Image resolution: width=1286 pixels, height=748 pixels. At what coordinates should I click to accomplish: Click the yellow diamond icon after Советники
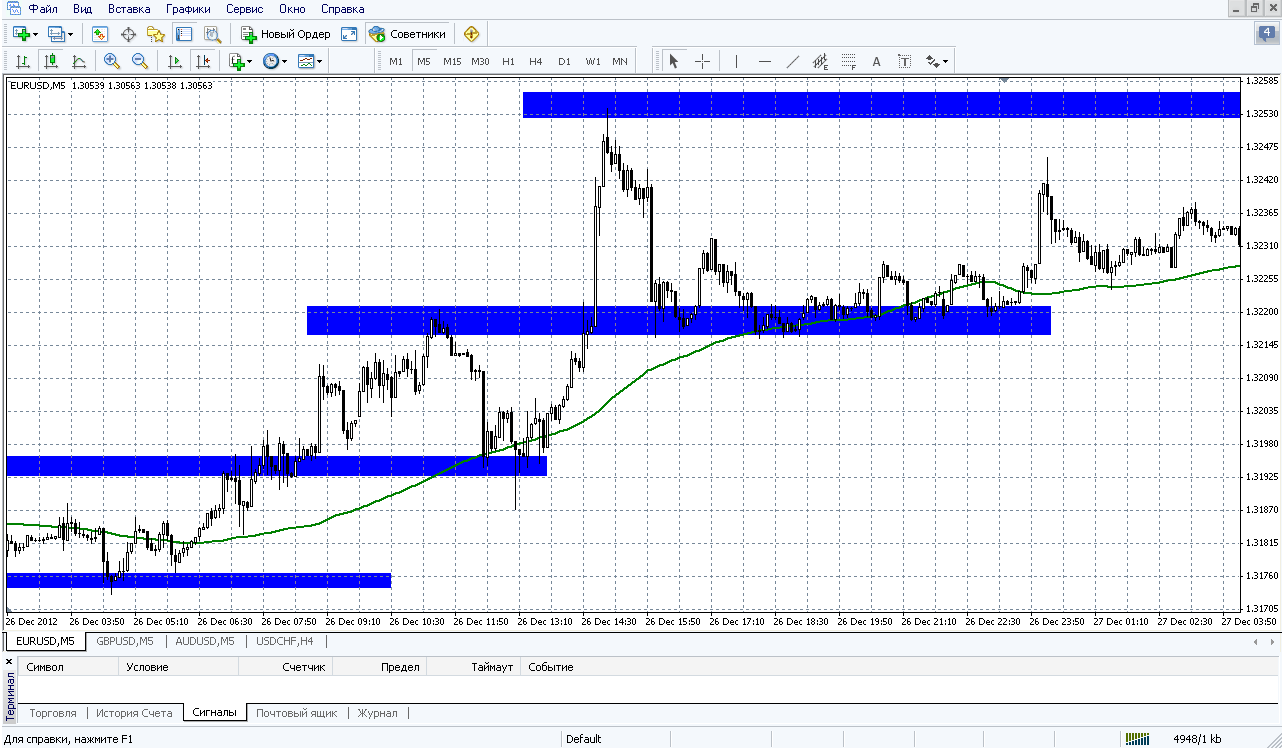pyautogui.click(x=471, y=34)
